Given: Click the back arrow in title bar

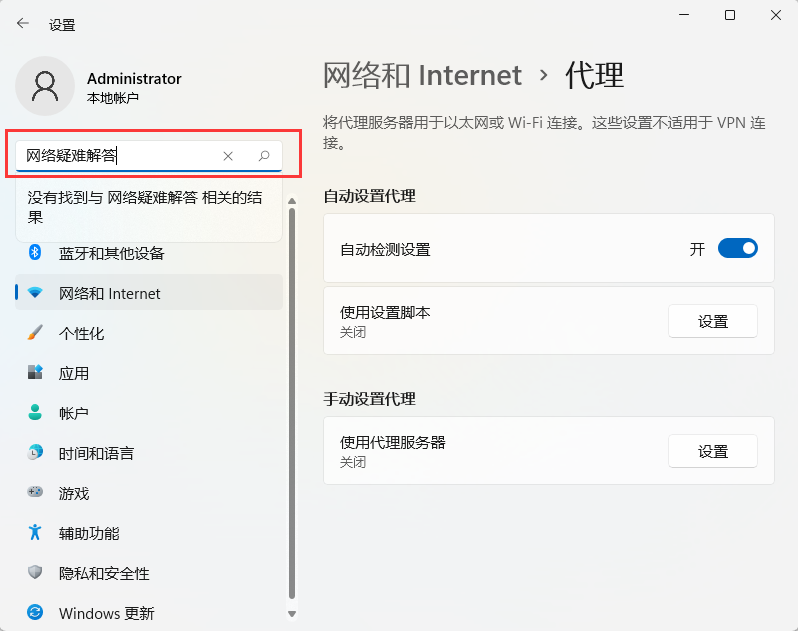Looking at the screenshot, I should [x=22, y=24].
